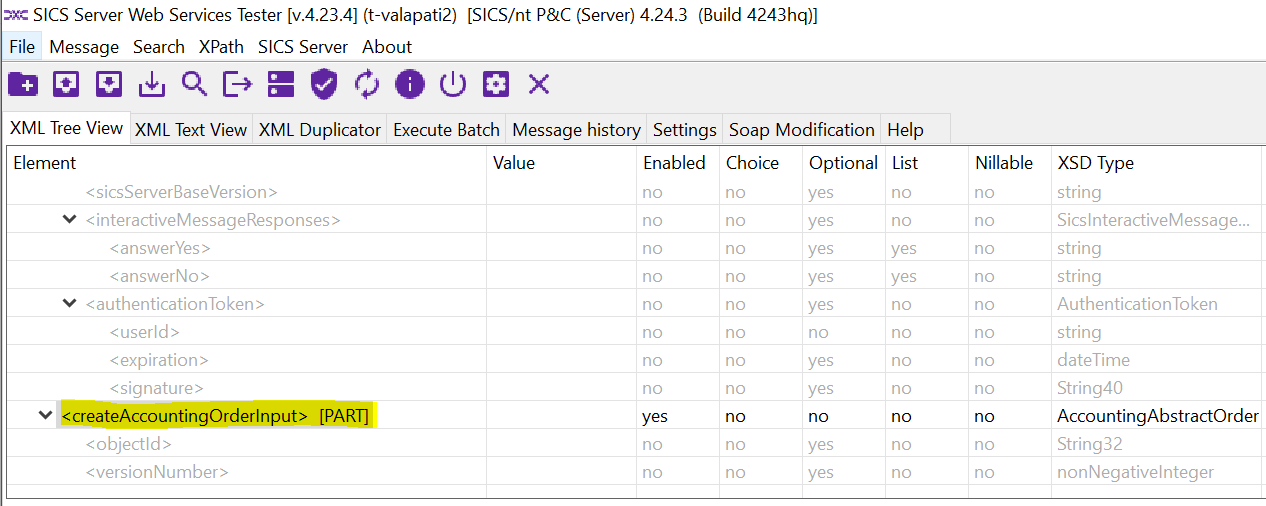Open the SICS Server menu
1266x506 pixels.
[x=303, y=47]
